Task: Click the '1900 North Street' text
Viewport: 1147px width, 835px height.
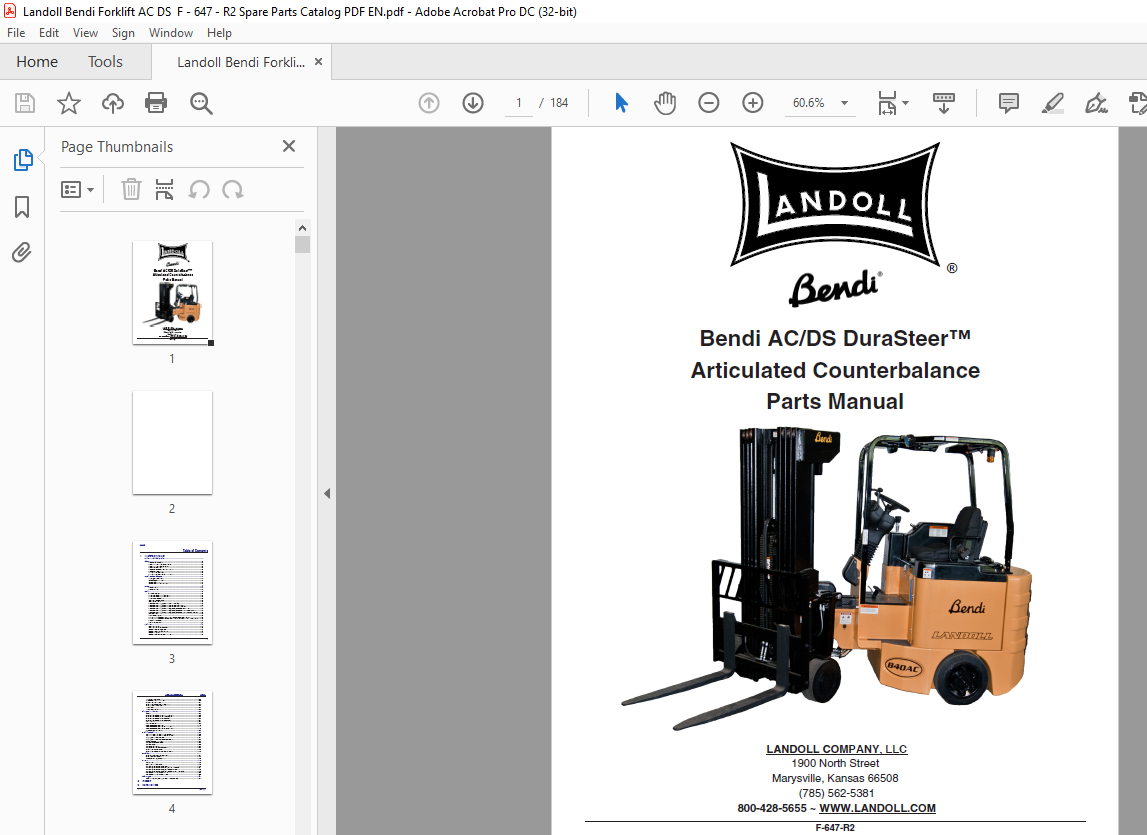Action: point(835,763)
